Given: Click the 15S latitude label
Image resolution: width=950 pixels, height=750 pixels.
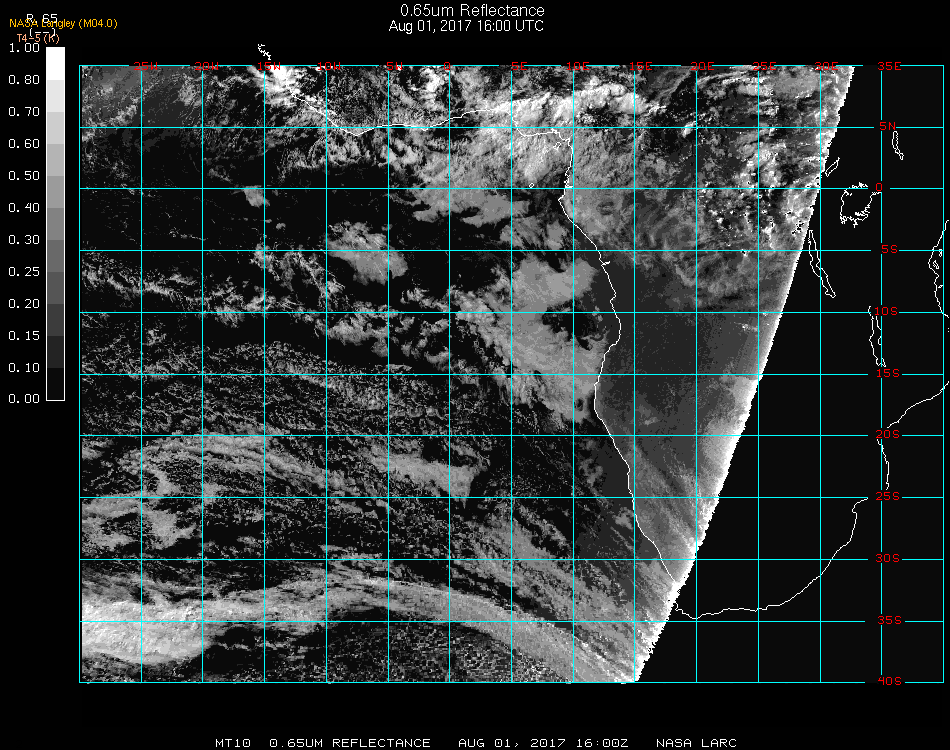Looking at the screenshot, I should (888, 373).
